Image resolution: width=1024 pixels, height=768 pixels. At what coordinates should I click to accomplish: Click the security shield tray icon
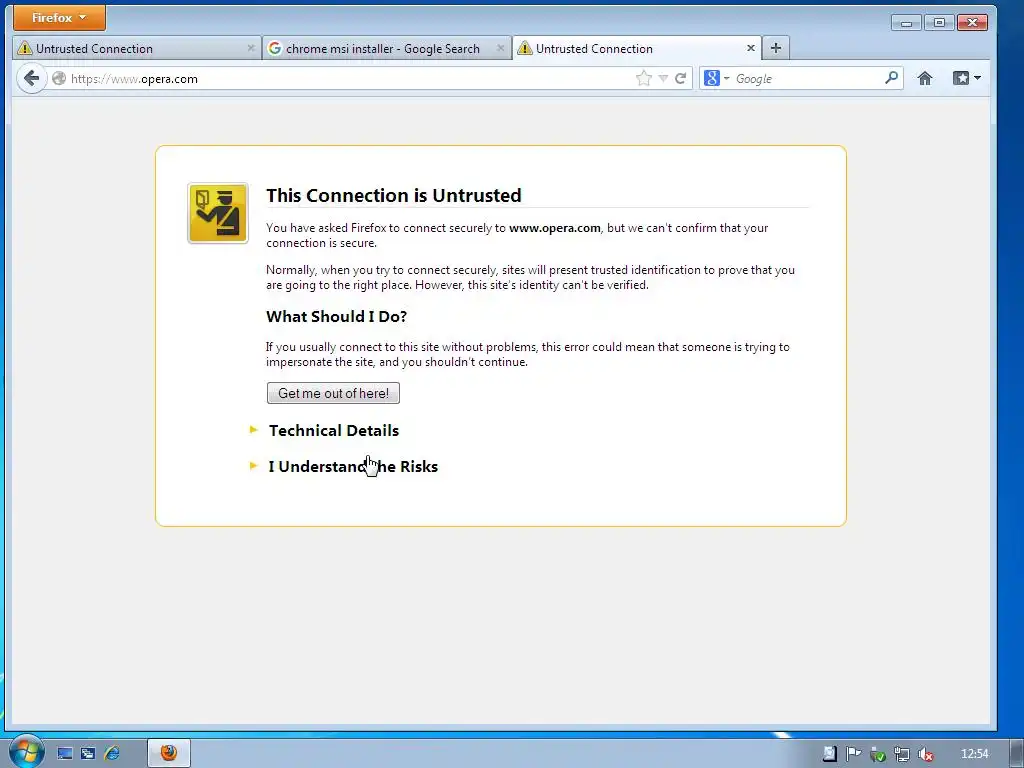877,754
